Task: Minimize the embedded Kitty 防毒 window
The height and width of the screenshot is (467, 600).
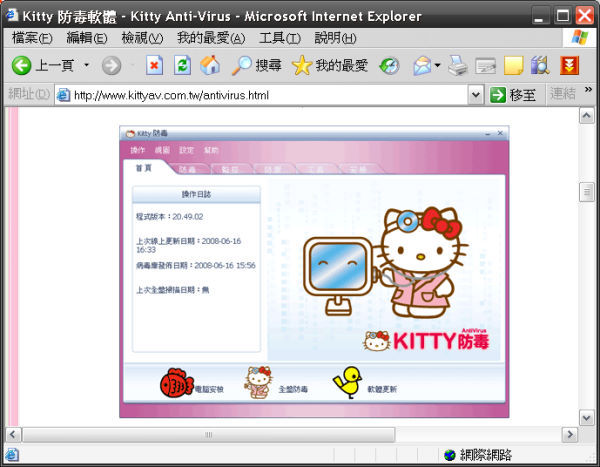Action: click(488, 134)
